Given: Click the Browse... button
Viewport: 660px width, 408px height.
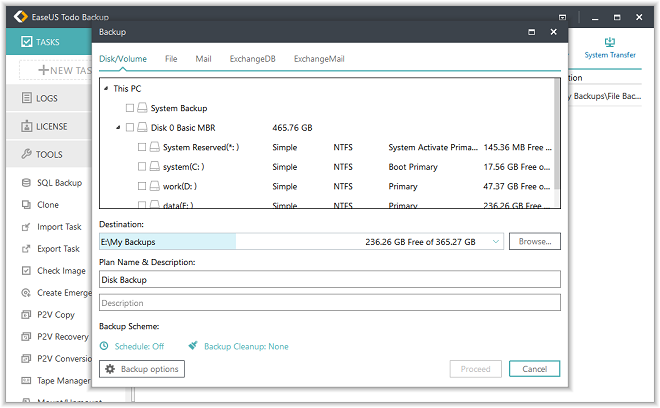Looking at the screenshot, I should pos(534,242).
